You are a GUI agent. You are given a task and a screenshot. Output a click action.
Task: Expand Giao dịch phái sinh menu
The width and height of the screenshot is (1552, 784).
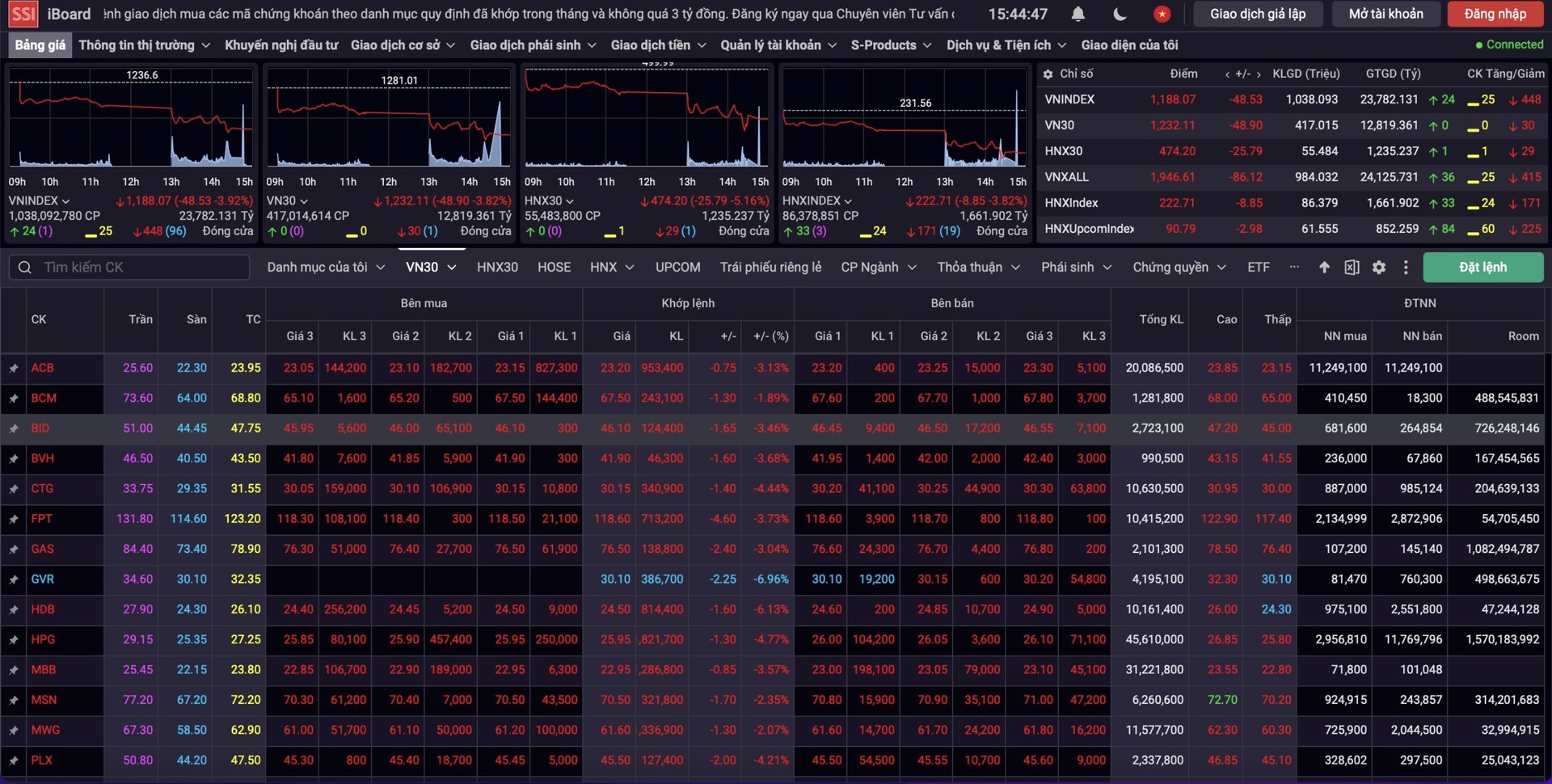[x=533, y=45]
